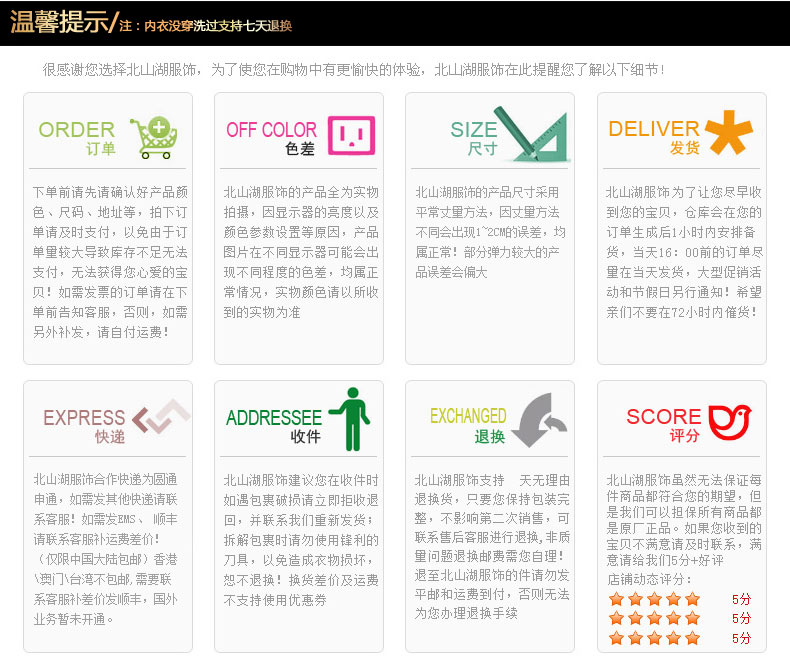Click the addressee paragraph starting 北山湖服饰建议您在收件时

[x=301, y=540]
